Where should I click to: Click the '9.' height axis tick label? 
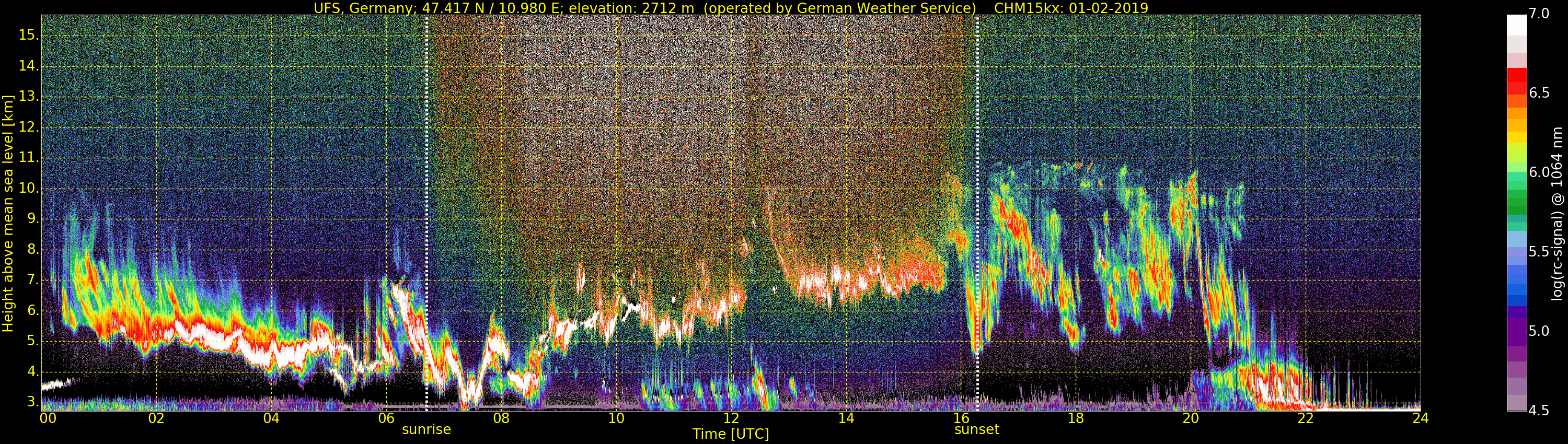[x=33, y=219]
